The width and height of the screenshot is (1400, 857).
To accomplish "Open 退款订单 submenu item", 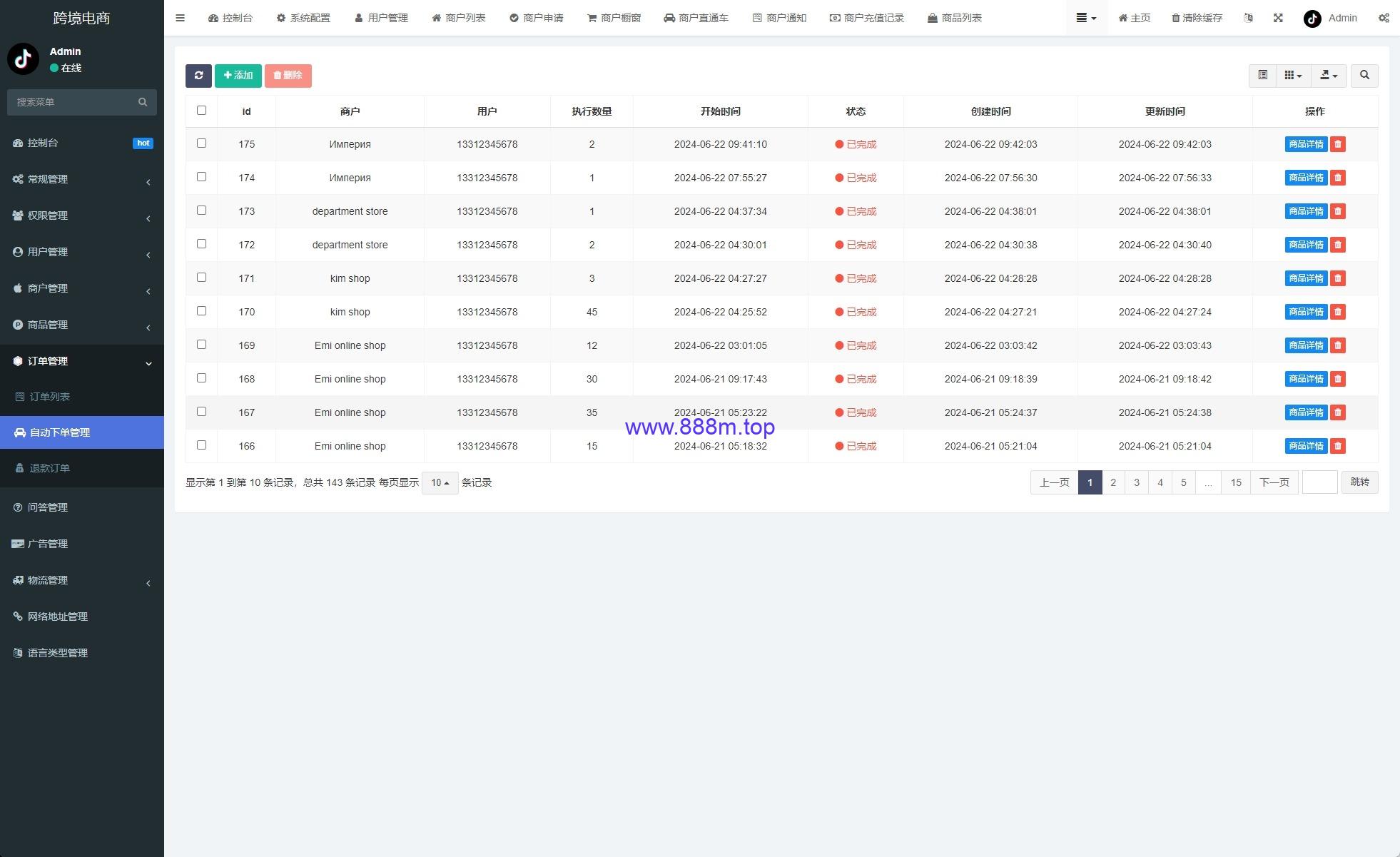I will click(x=82, y=468).
